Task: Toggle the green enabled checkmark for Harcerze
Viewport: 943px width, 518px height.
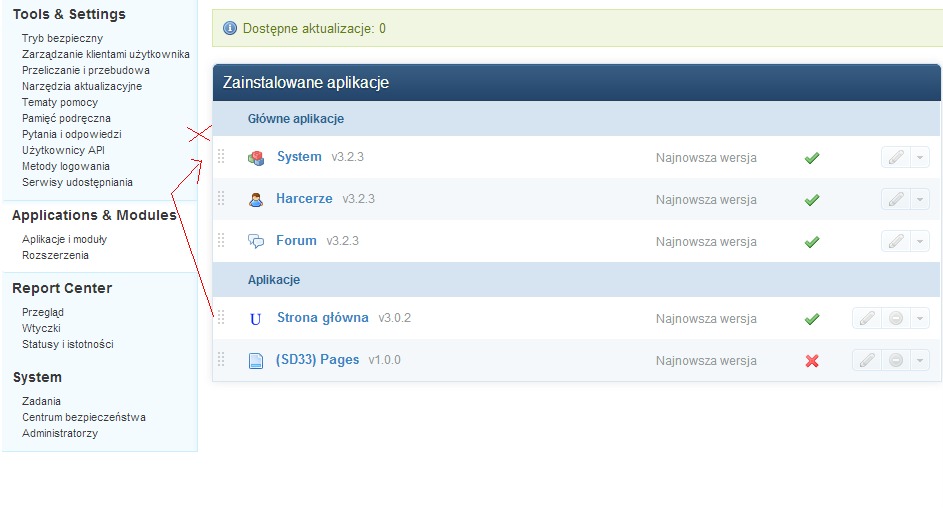Action: click(812, 200)
